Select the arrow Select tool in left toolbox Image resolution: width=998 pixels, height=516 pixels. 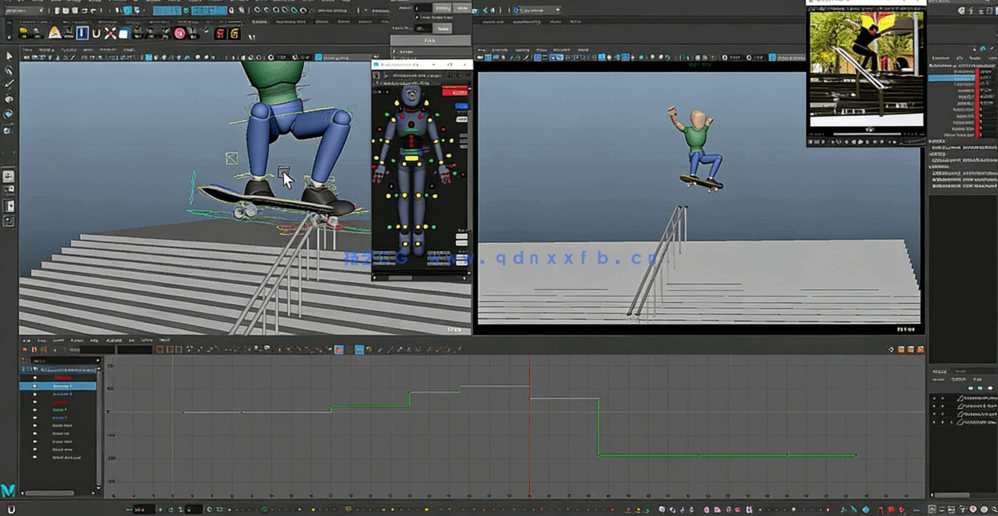click(x=9, y=57)
